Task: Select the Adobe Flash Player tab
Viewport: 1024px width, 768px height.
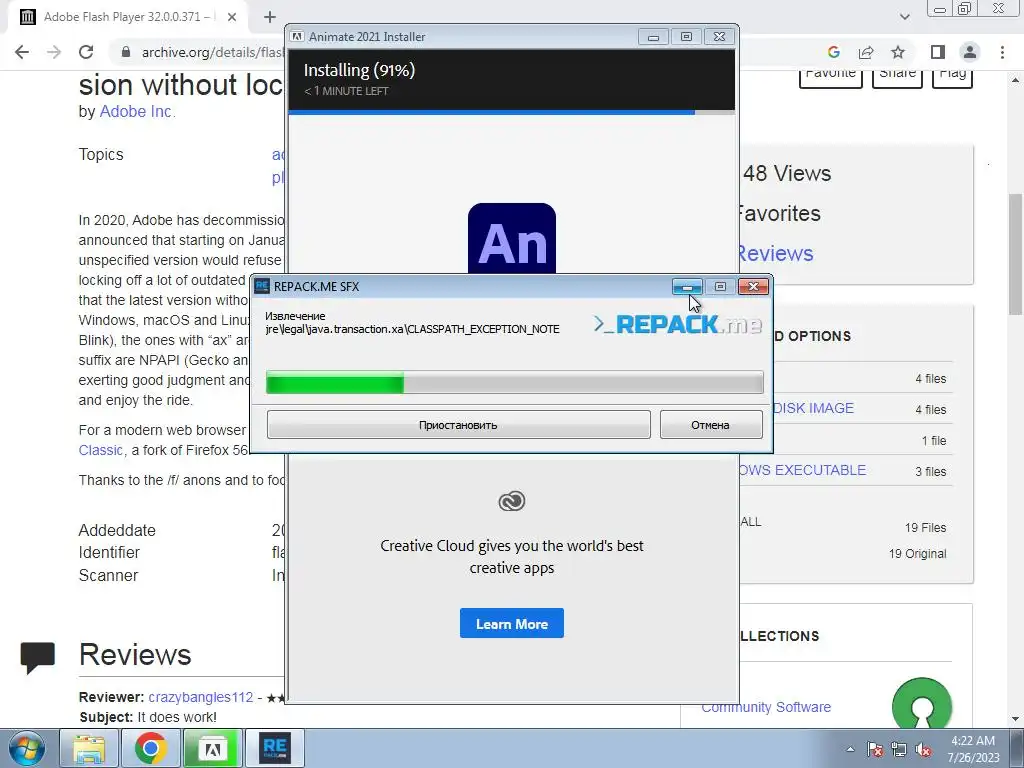Action: pyautogui.click(x=127, y=17)
